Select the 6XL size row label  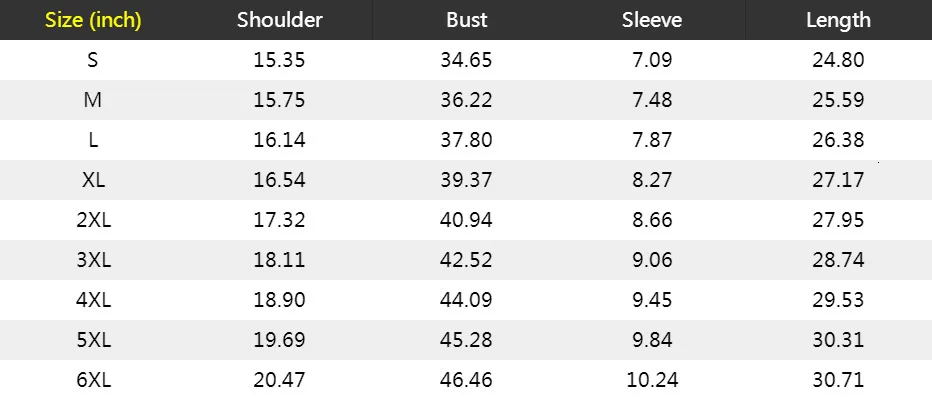93,380
